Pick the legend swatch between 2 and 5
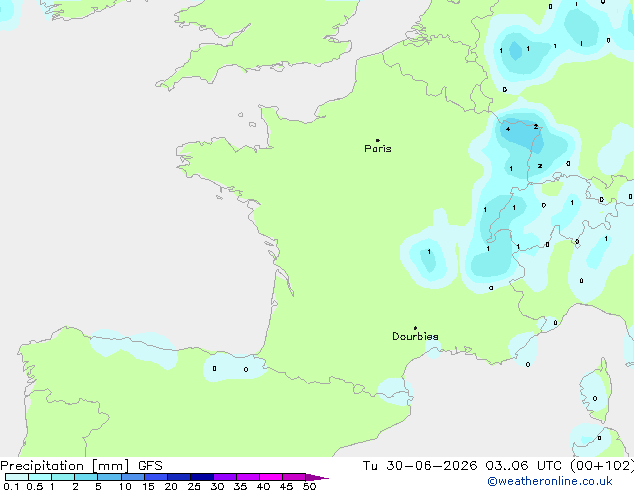The height and width of the screenshot is (490, 634). 86,477
